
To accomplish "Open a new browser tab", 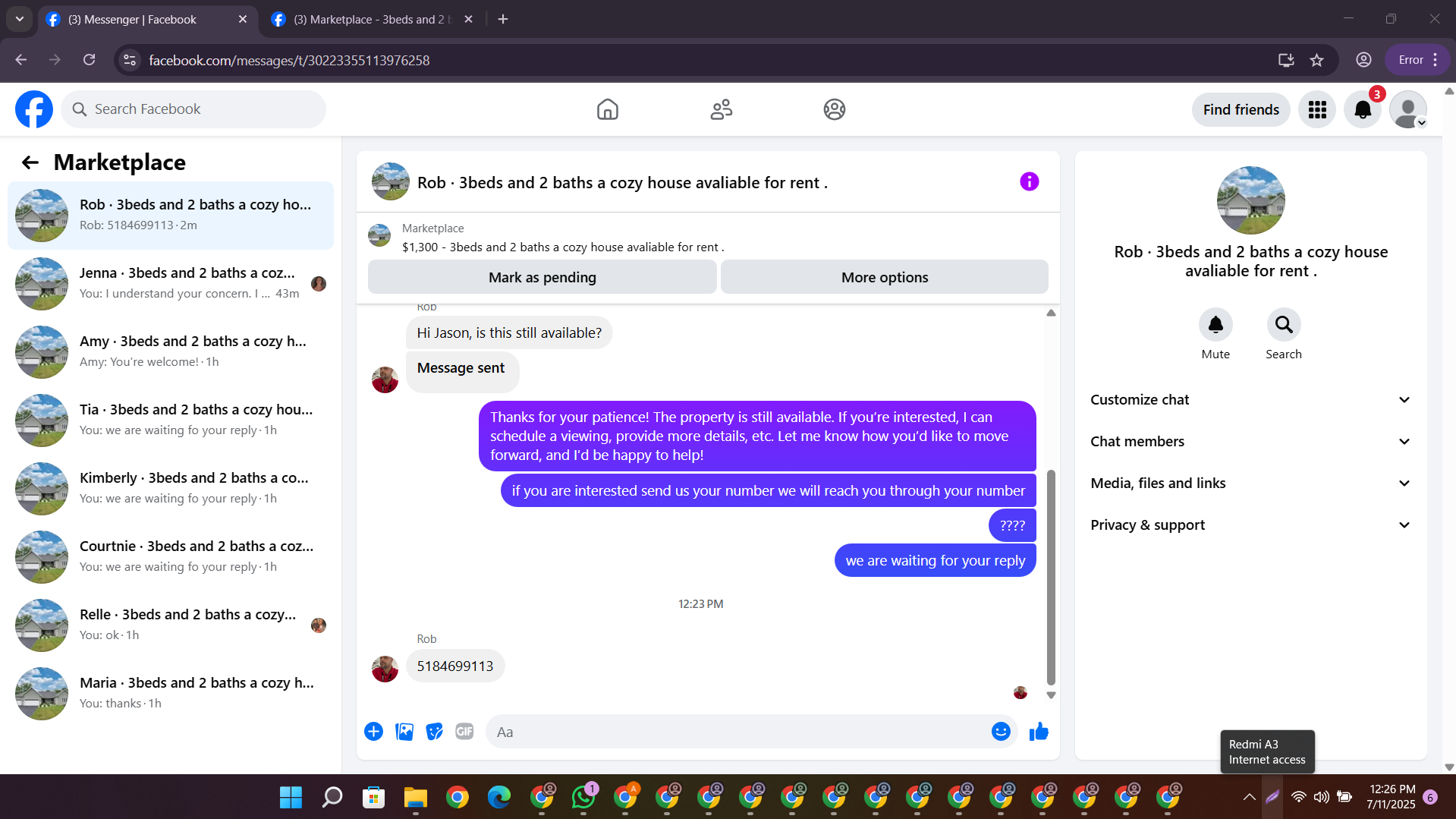I will click(503, 20).
